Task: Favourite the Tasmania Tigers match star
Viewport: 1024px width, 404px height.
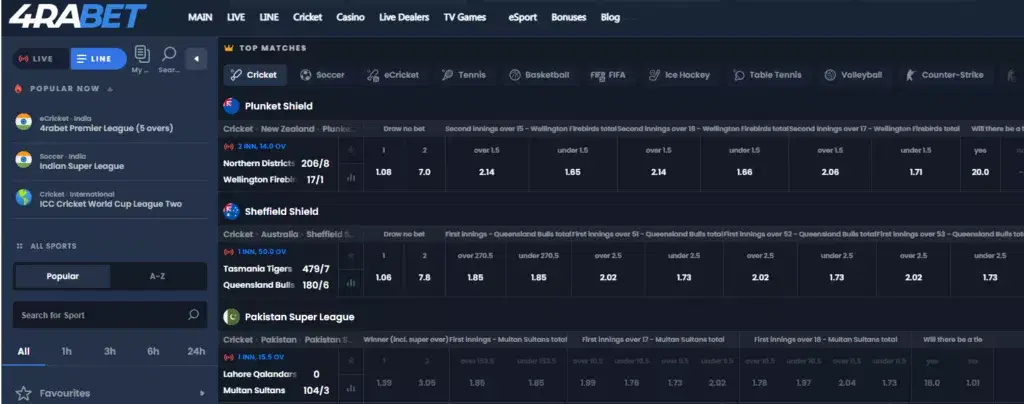Action: click(x=351, y=256)
